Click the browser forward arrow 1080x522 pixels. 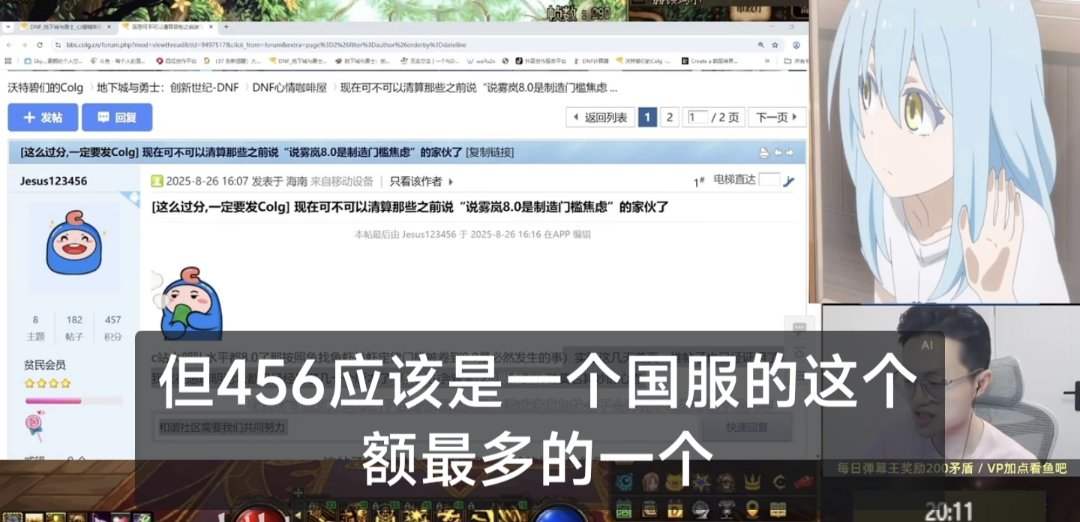(x=24, y=45)
